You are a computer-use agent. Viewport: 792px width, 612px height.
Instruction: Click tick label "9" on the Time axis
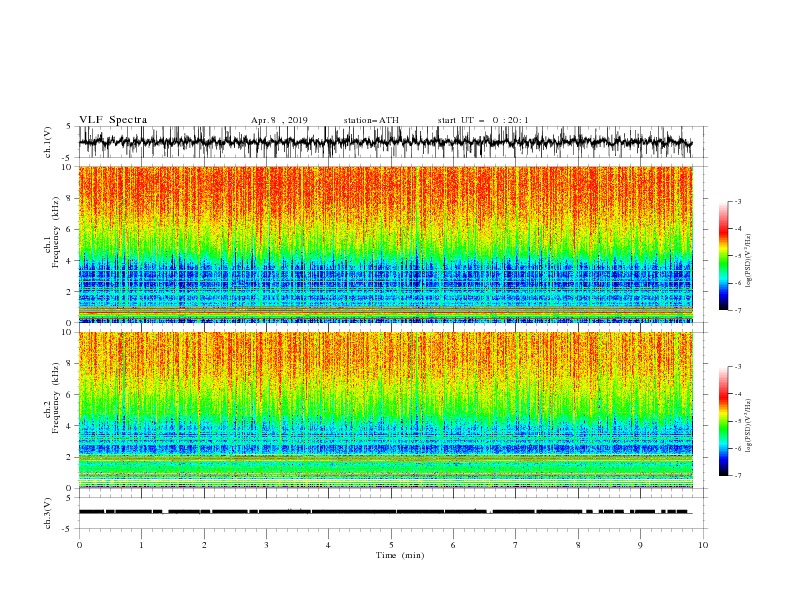tap(640, 545)
